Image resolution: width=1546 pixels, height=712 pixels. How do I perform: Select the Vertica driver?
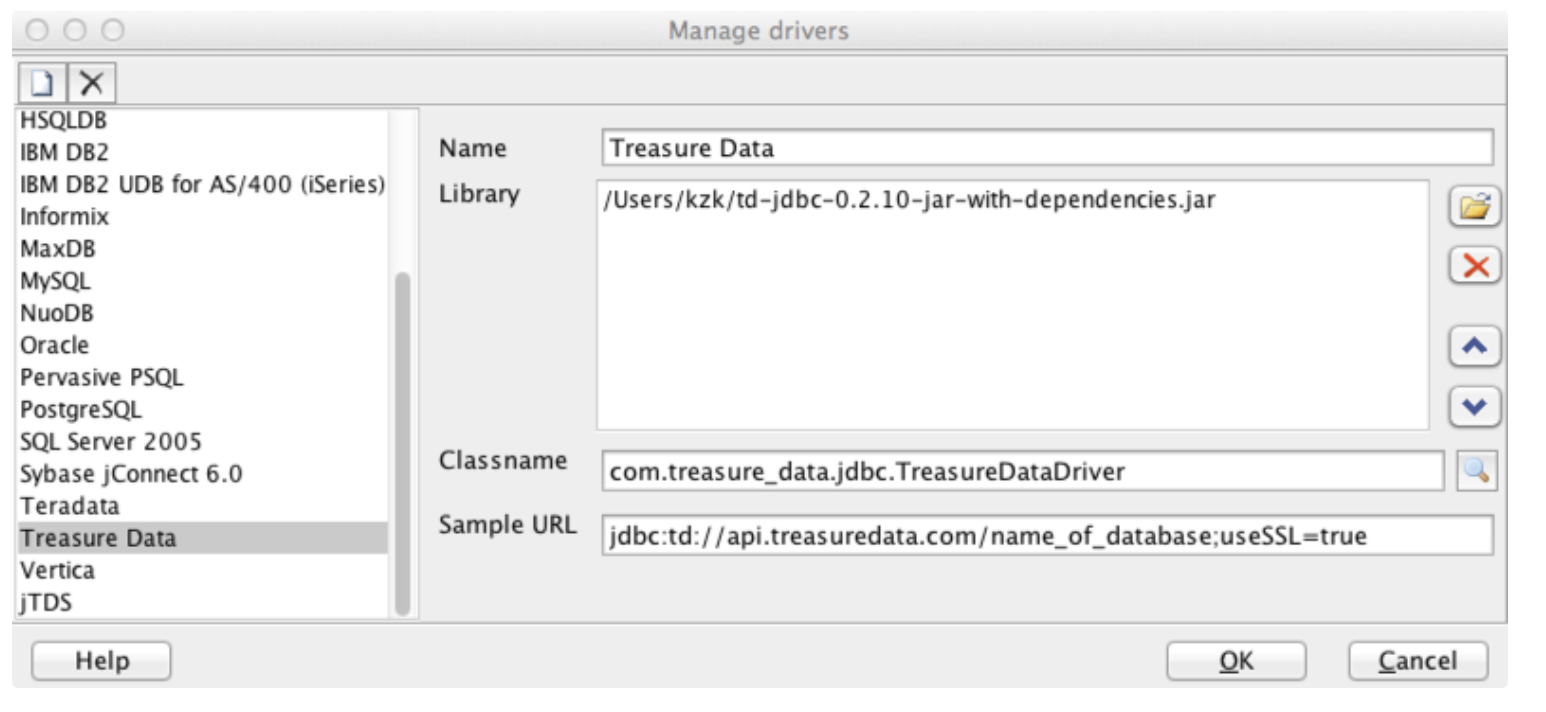point(58,570)
